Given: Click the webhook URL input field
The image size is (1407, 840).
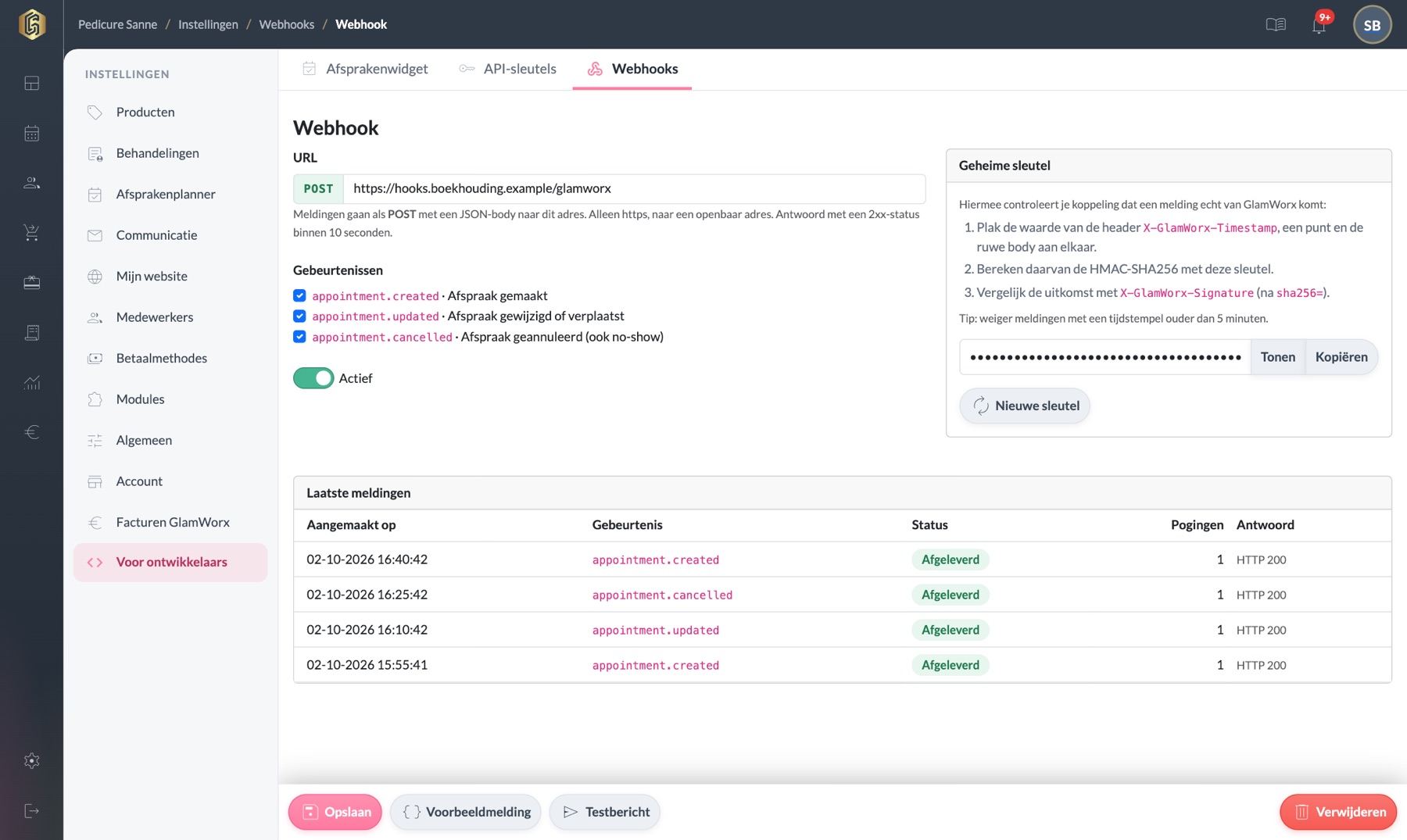Looking at the screenshot, I should point(634,188).
